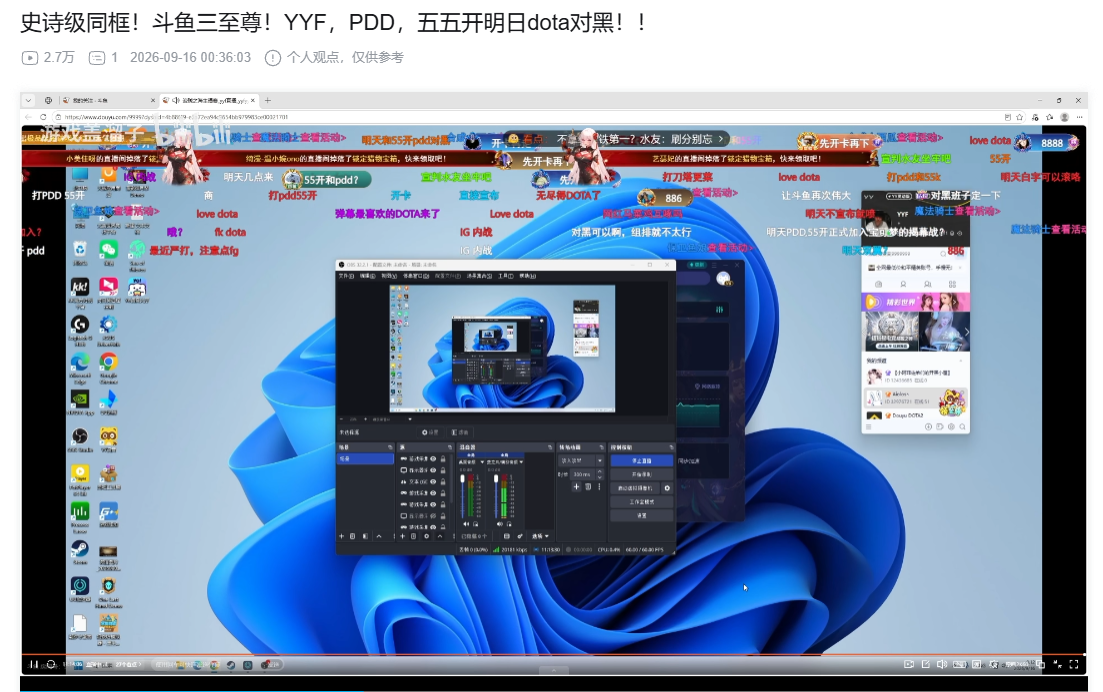Open advanced audio properties gear in mixer

(520, 536)
